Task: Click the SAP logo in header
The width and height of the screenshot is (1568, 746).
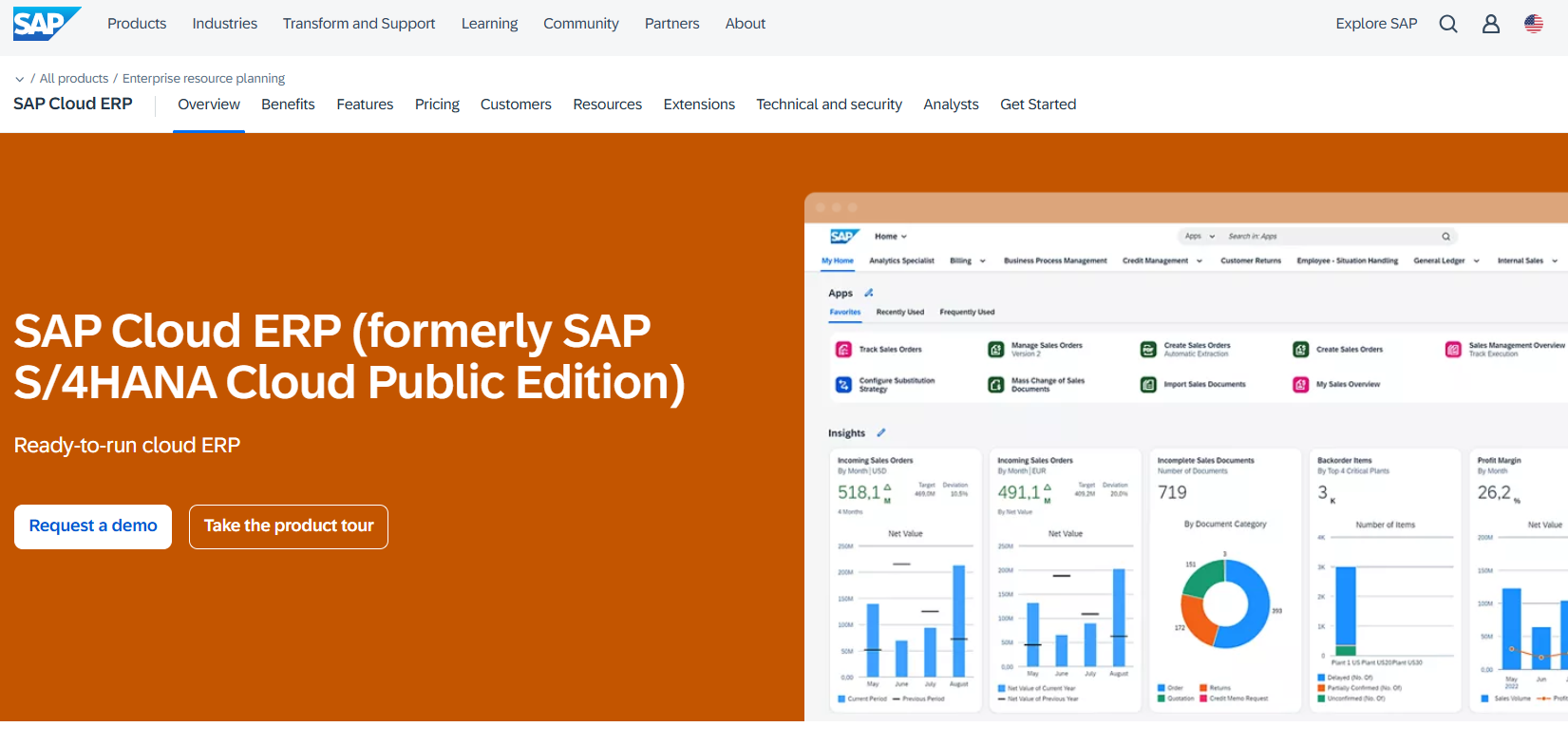Action: [47, 24]
